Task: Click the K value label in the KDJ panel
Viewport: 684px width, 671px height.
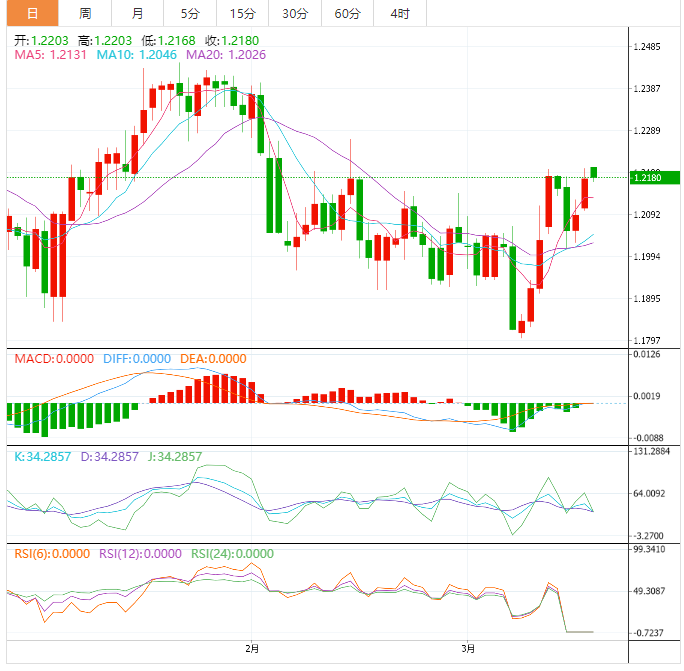Action: click(x=42, y=457)
